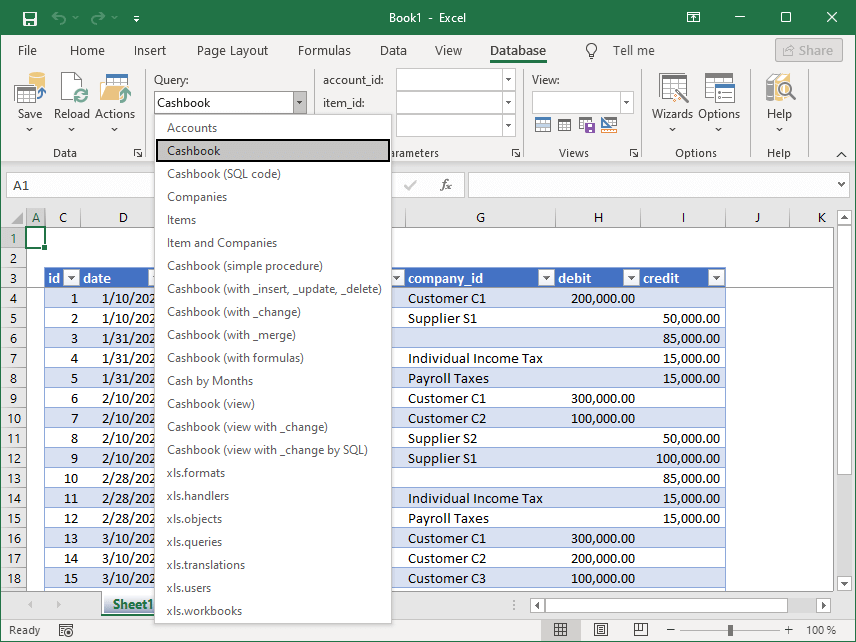
Task: Select the Table view icon in Views group
Action: pos(564,125)
